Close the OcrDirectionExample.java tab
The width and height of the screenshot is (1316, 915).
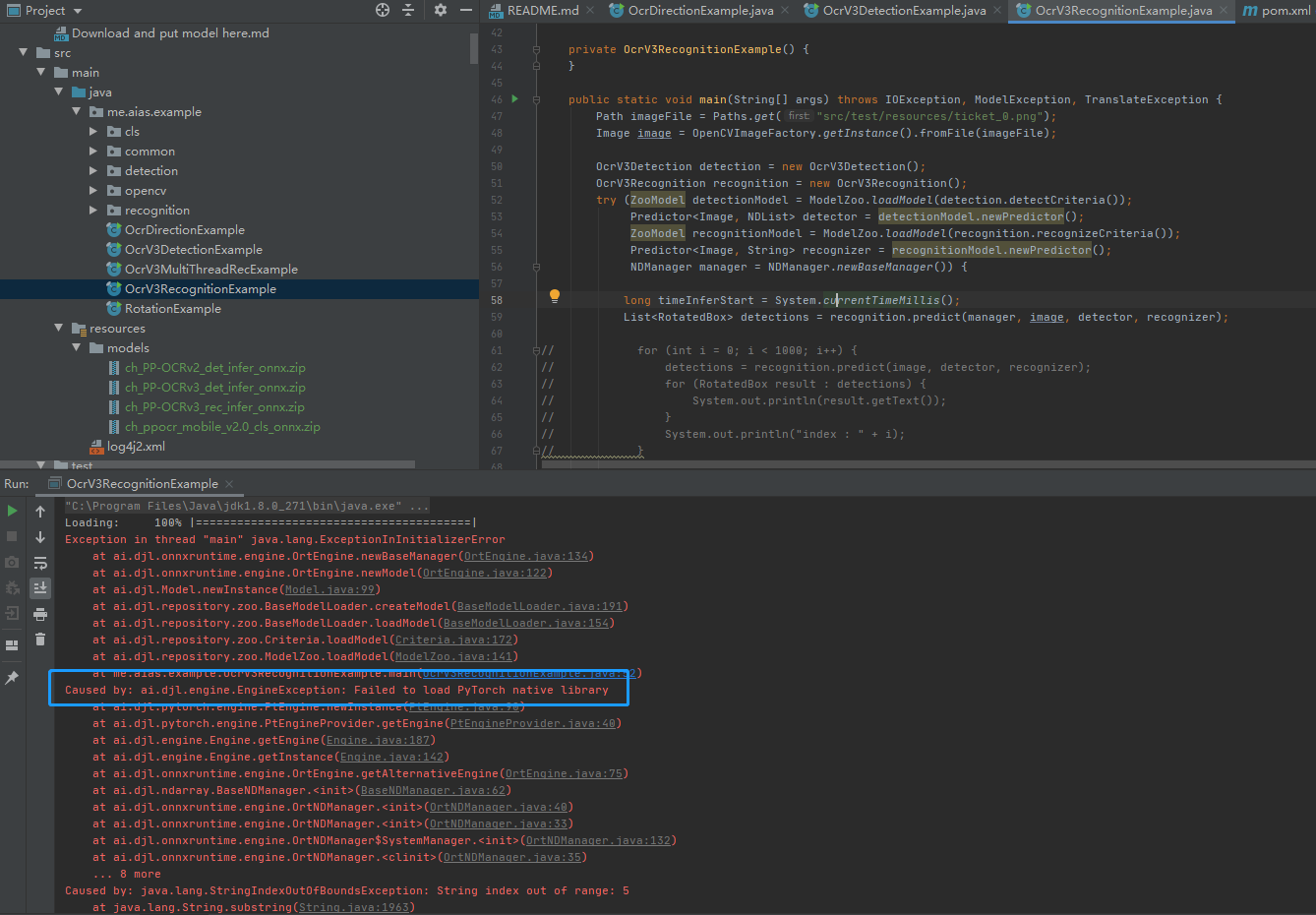point(787,10)
